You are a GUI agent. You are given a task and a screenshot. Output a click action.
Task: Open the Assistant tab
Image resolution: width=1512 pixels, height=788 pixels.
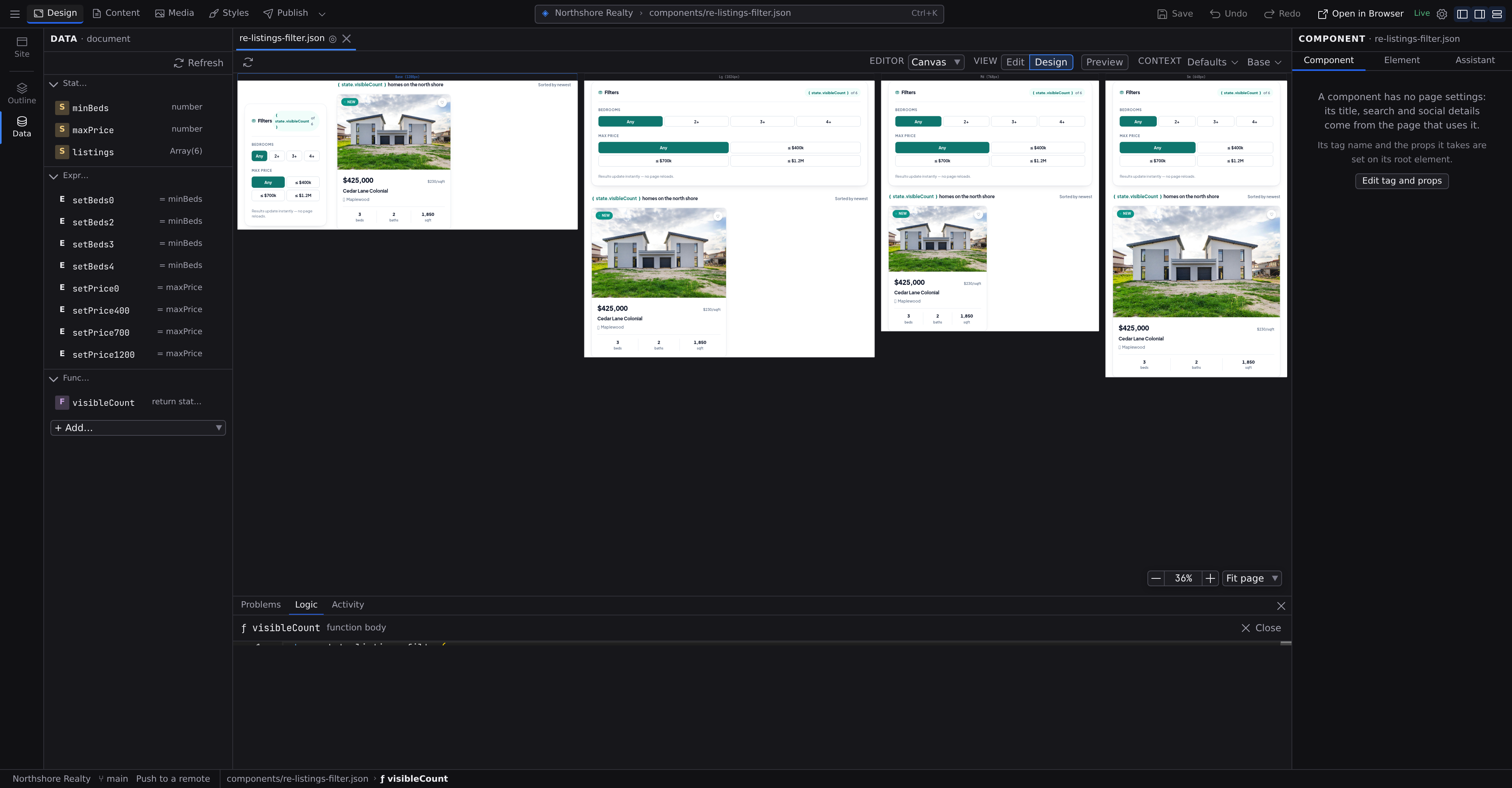point(1475,60)
